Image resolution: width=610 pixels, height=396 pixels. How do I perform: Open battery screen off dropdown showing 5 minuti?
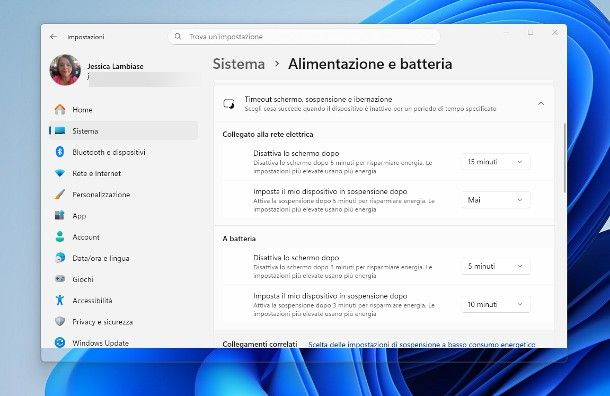click(496, 266)
